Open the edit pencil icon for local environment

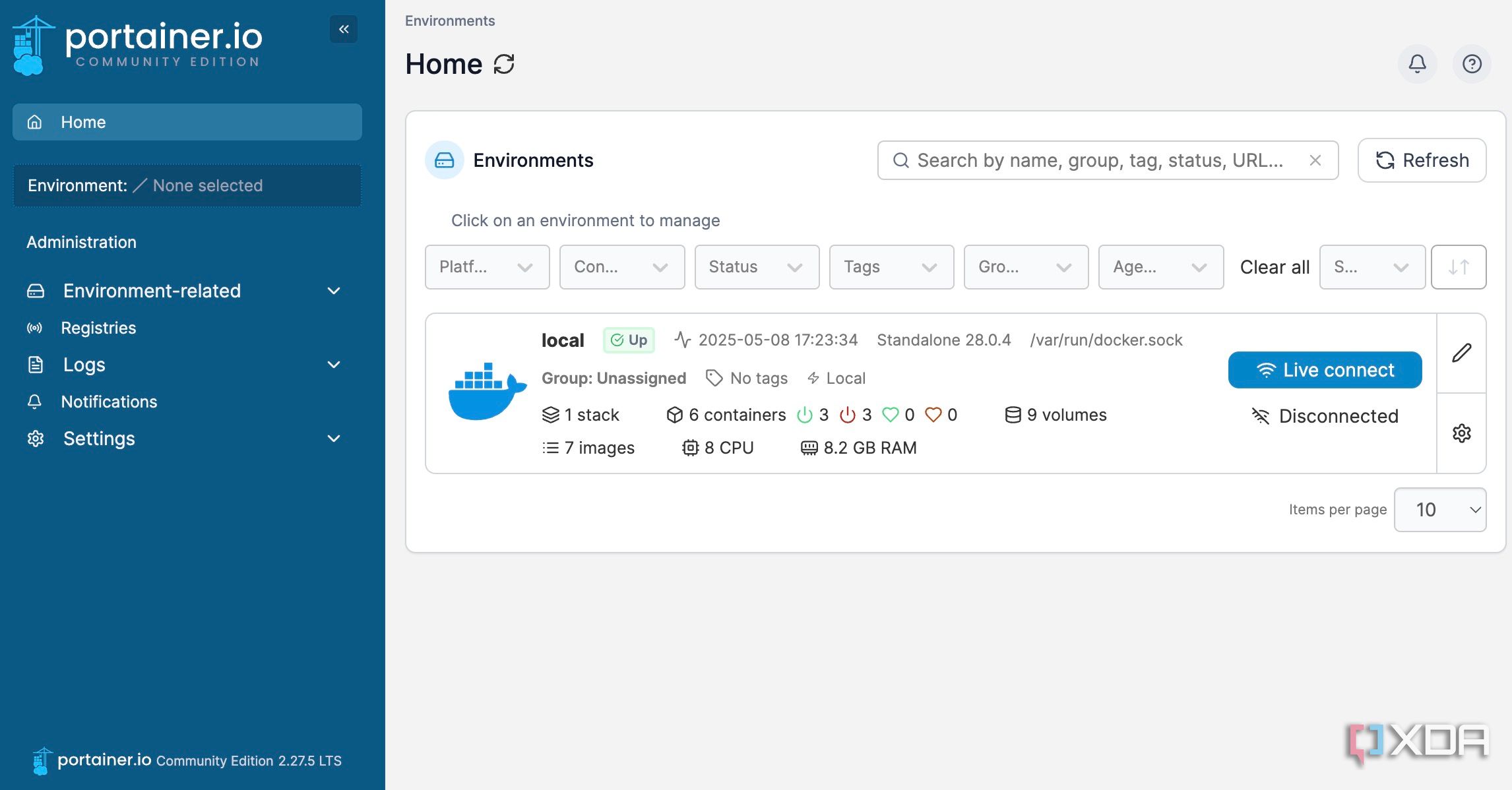pos(1461,354)
